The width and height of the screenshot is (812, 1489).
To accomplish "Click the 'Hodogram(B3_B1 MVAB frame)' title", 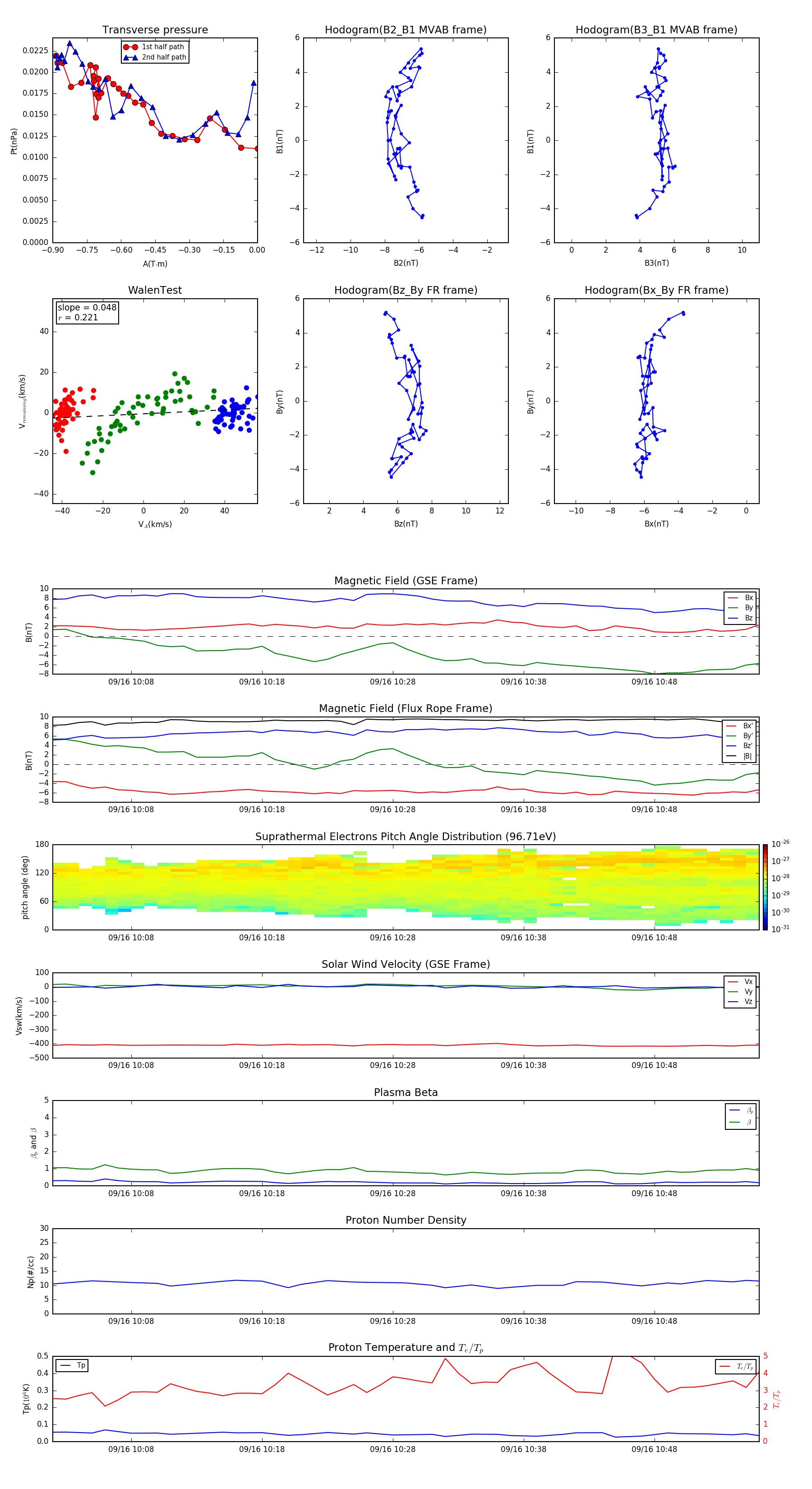I will pos(656,30).
